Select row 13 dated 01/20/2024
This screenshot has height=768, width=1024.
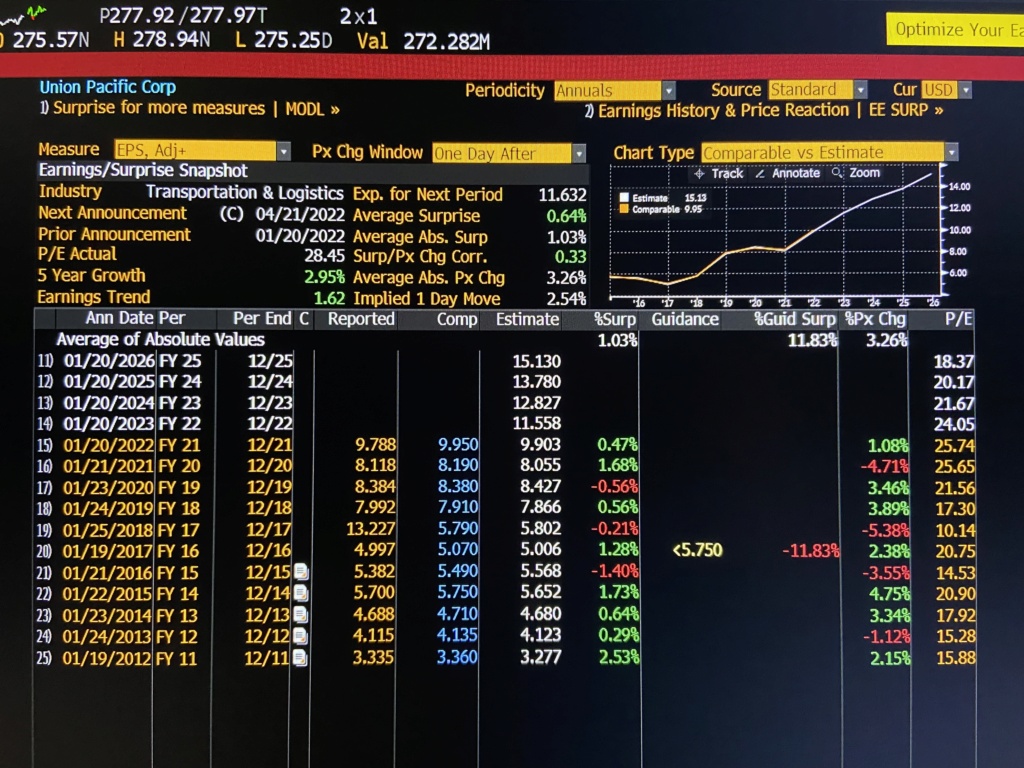tap(505, 403)
